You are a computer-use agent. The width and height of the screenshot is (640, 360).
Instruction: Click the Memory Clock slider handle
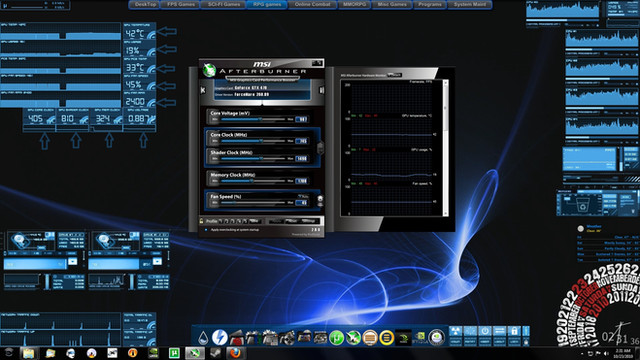(x=252, y=180)
